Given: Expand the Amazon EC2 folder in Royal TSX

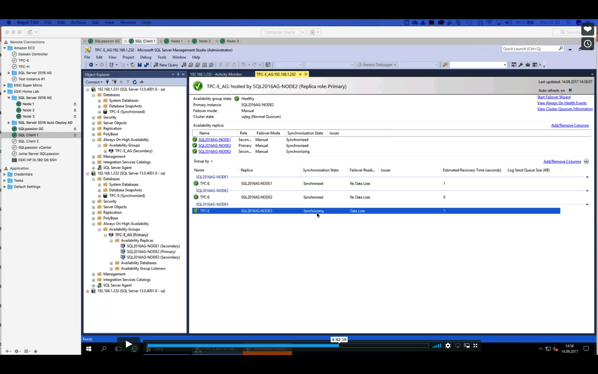Looking at the screenshot, I should [x=5, y=48].
